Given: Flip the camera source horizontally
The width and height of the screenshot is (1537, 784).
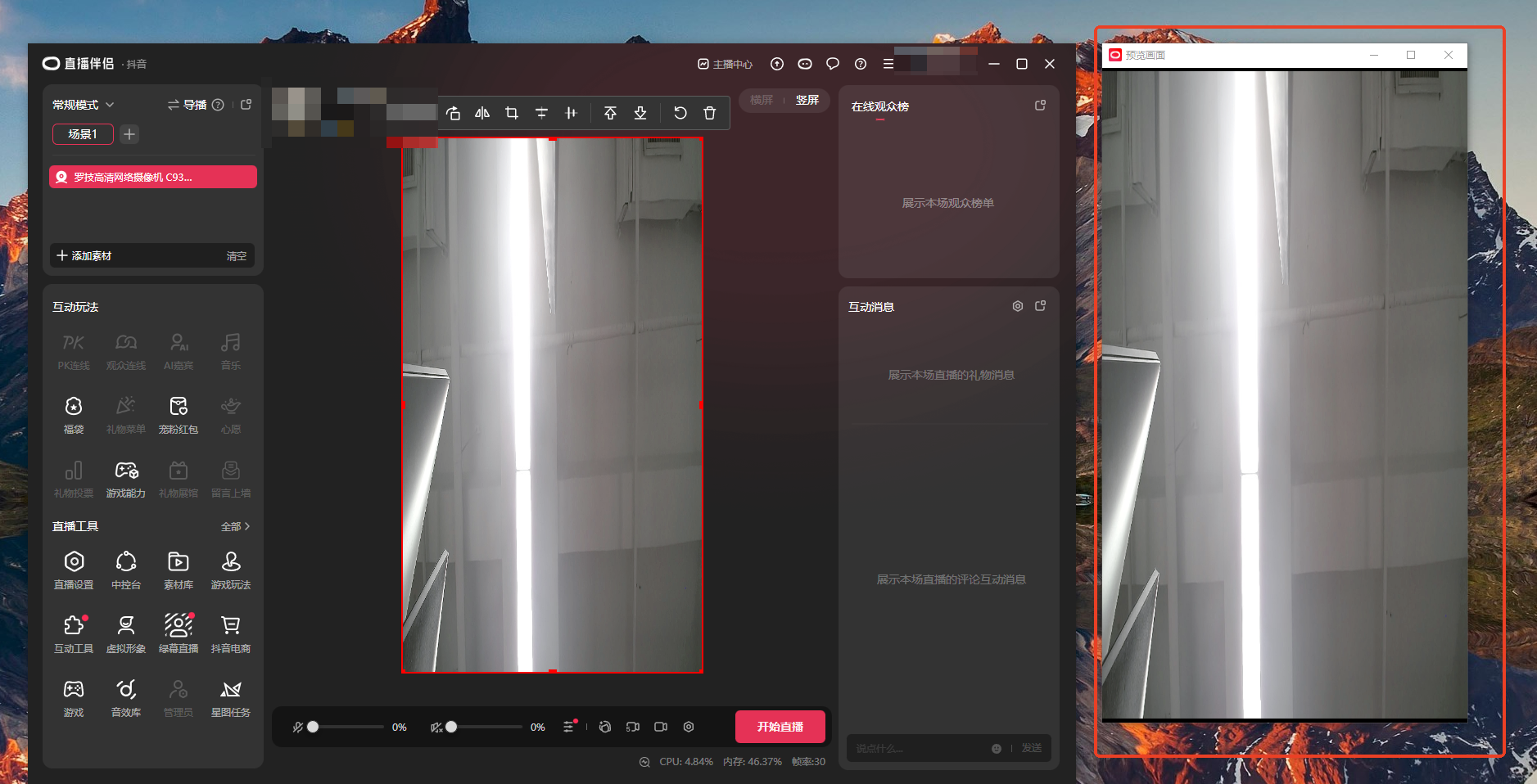Looking at the screenshot, I should [x=482, y=113].
